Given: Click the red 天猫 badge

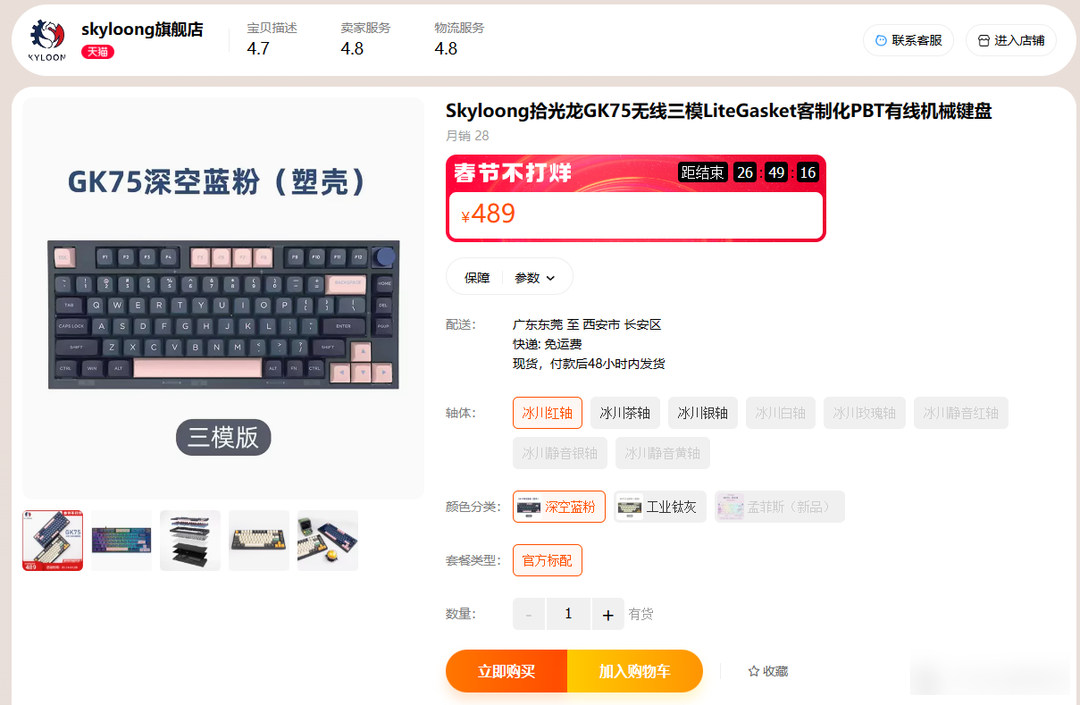Looking at the screenshot, I should point(98,52).
